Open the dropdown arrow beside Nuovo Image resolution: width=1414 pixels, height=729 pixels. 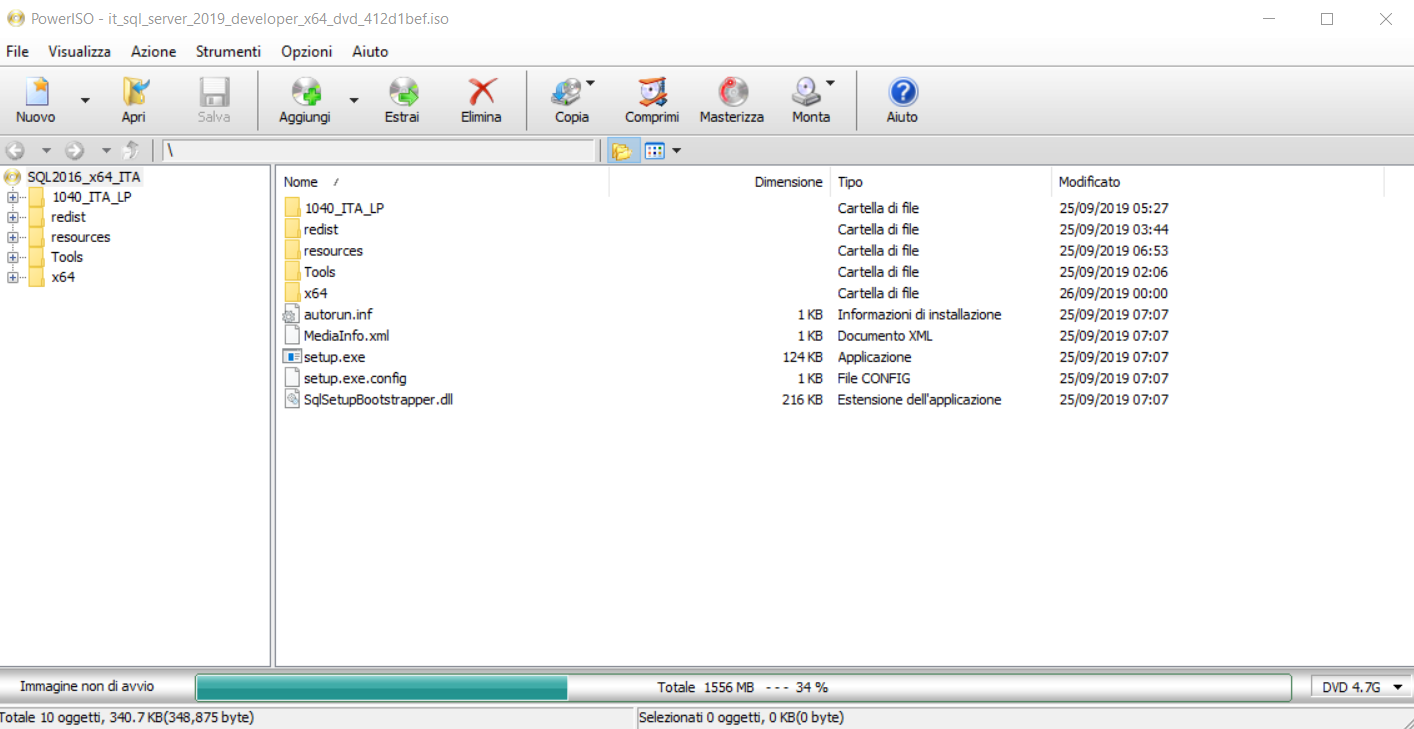85,100
